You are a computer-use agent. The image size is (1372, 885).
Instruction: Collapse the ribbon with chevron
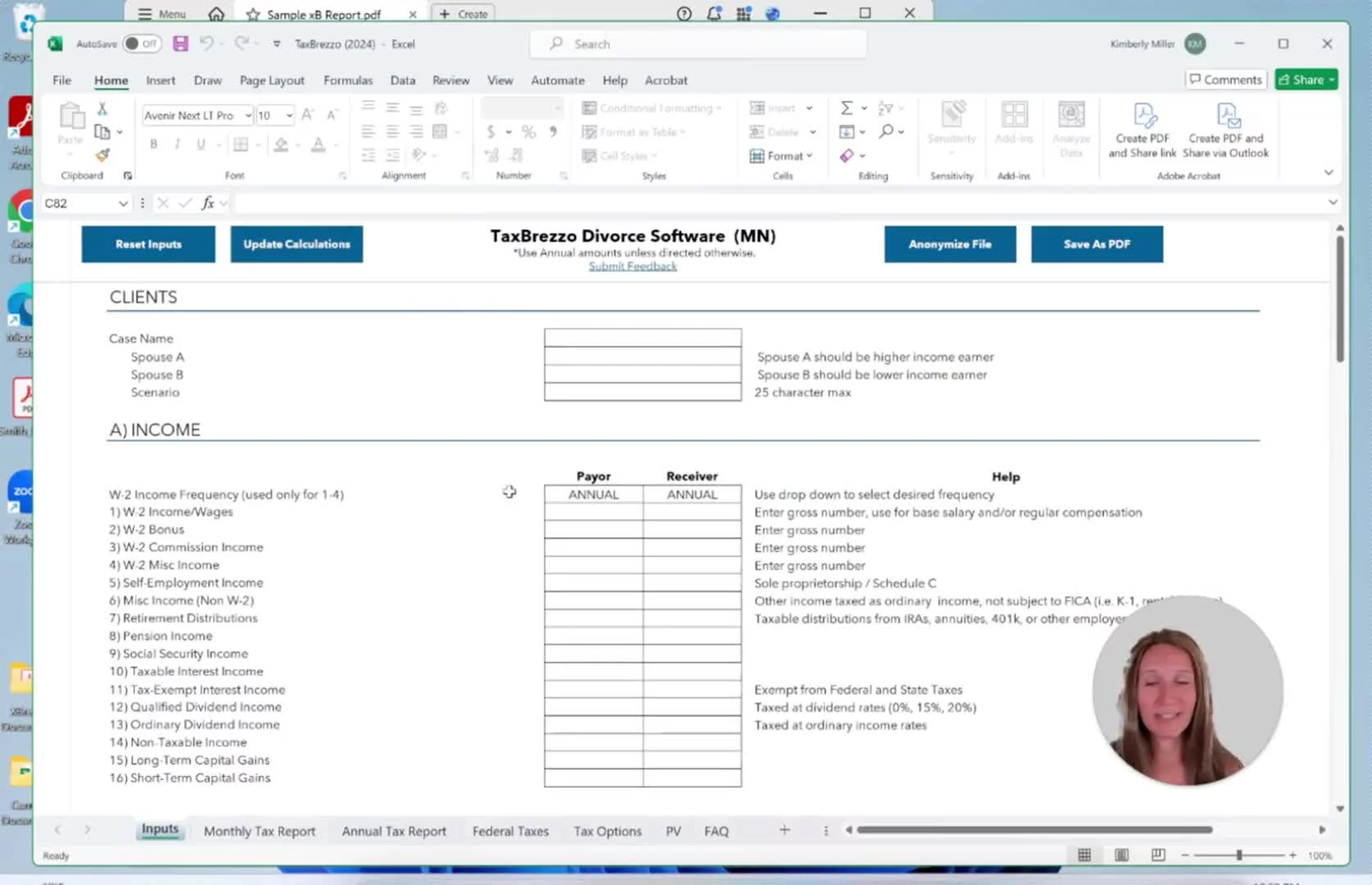coord(1329,172)
